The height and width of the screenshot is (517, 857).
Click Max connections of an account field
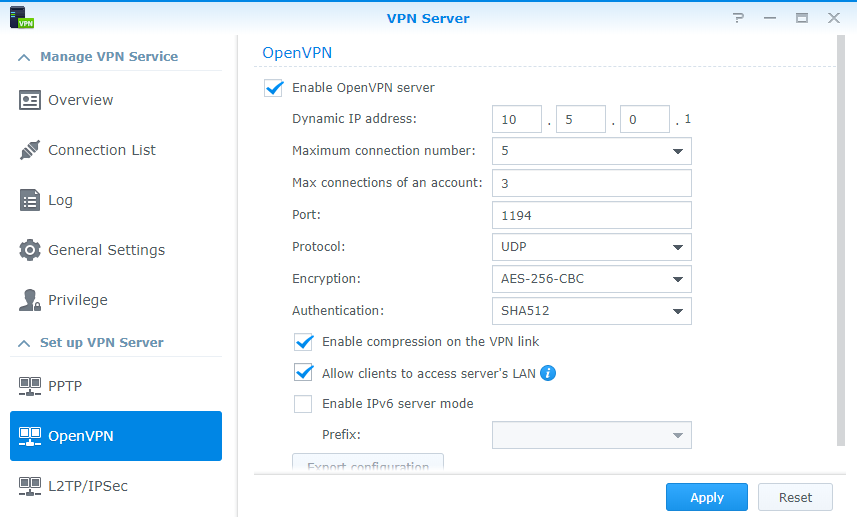click(x=592, y=183)
